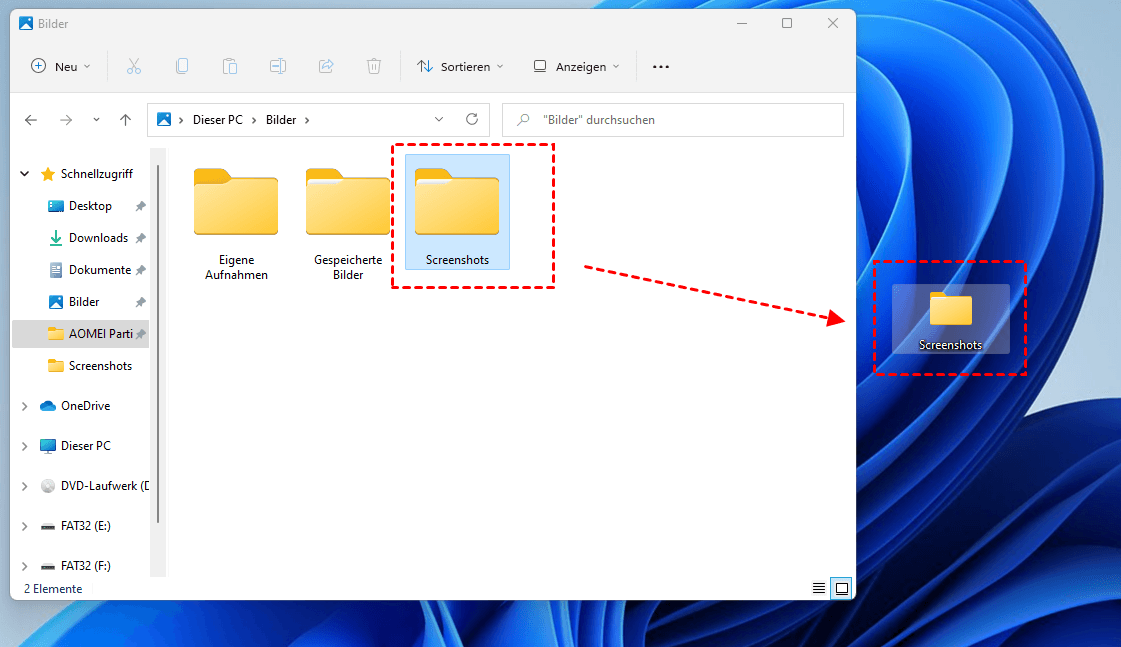Open the three-dot more options menu

point(661,66)
